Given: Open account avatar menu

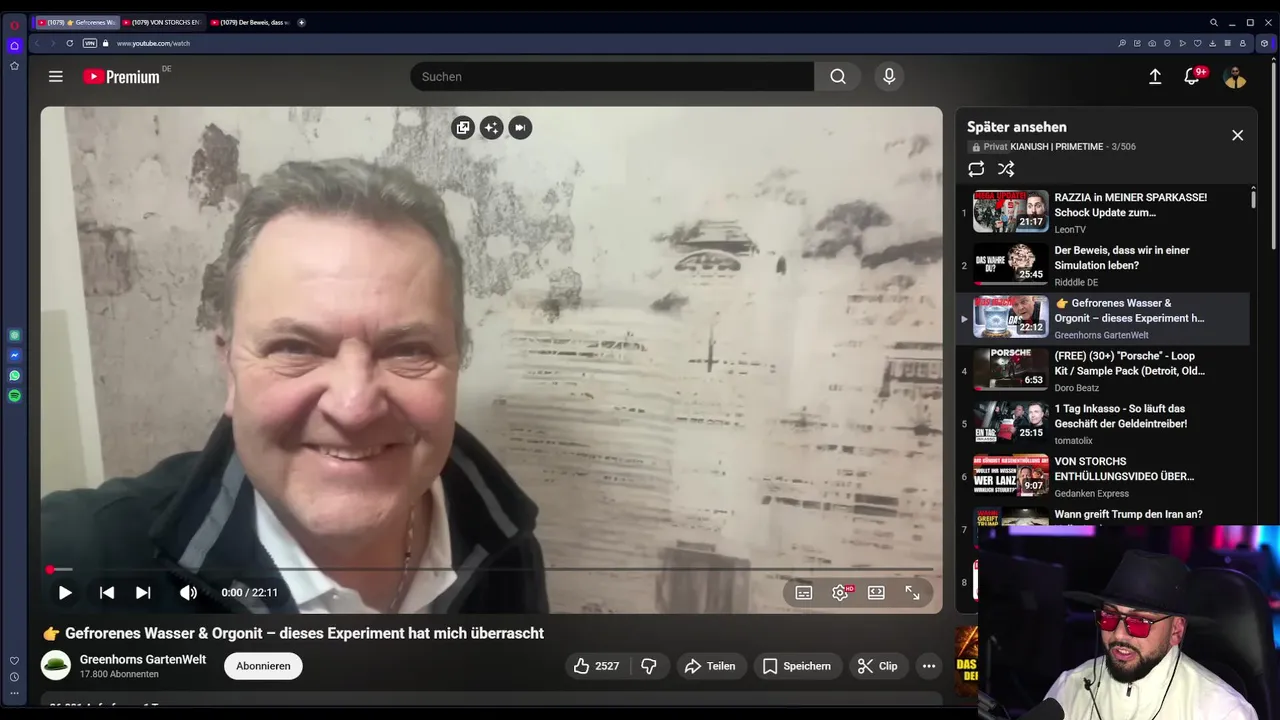Looking at the screenshot, I should click(x=1235, y=77).
